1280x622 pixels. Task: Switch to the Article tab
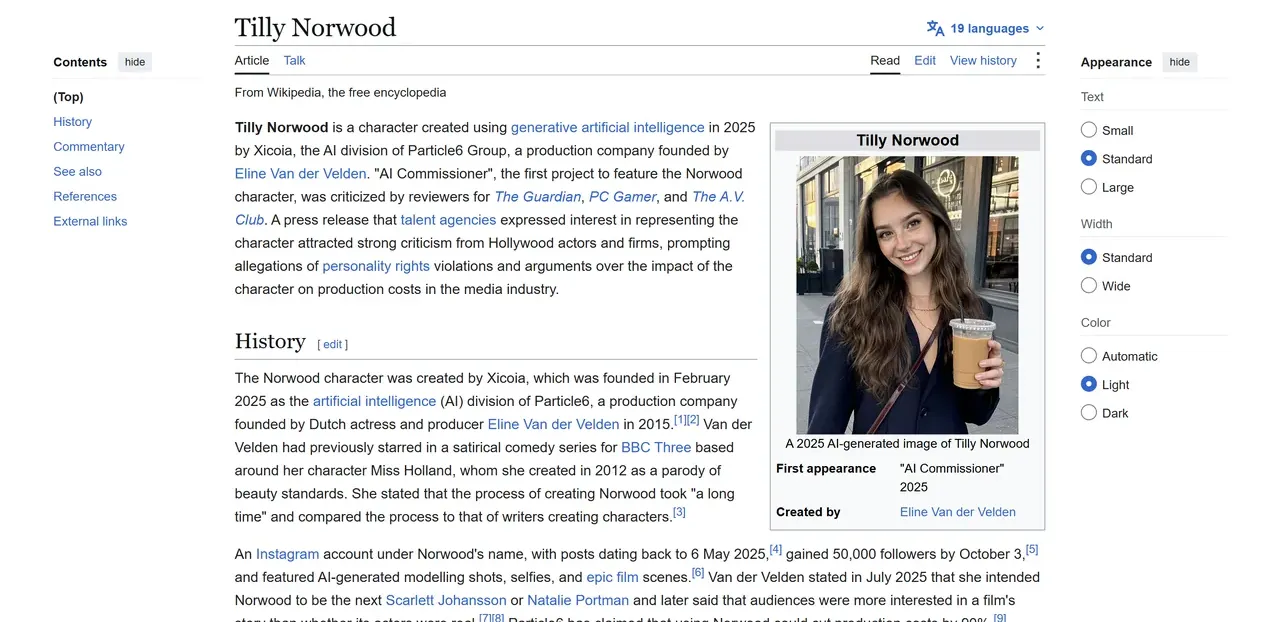(252, 61)
